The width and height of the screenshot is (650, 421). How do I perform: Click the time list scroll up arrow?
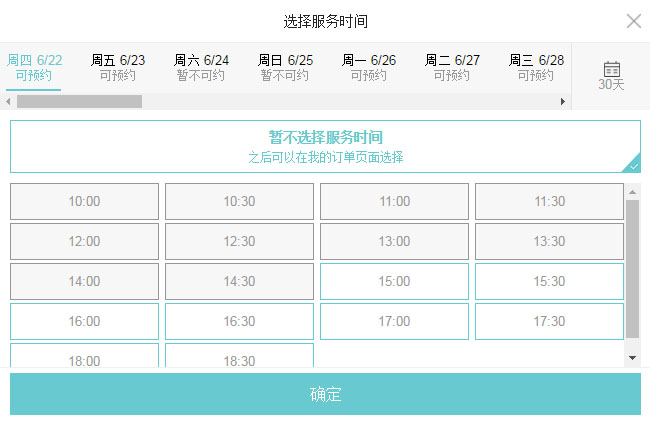pos(632,191)
